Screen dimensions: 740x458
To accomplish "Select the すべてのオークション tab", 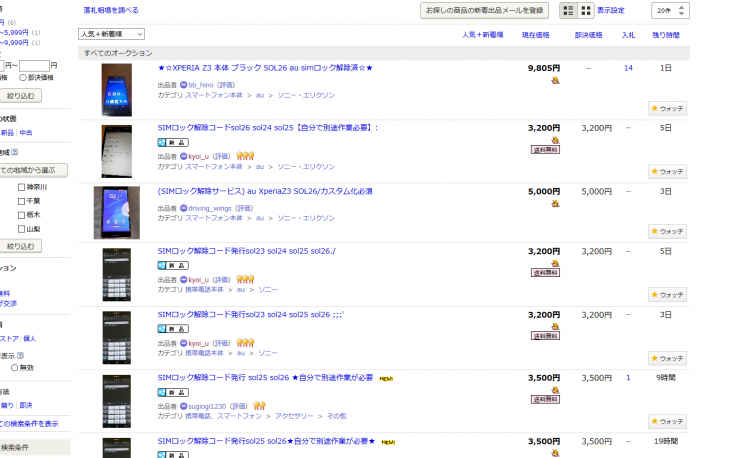I will [x=118, y=53].
